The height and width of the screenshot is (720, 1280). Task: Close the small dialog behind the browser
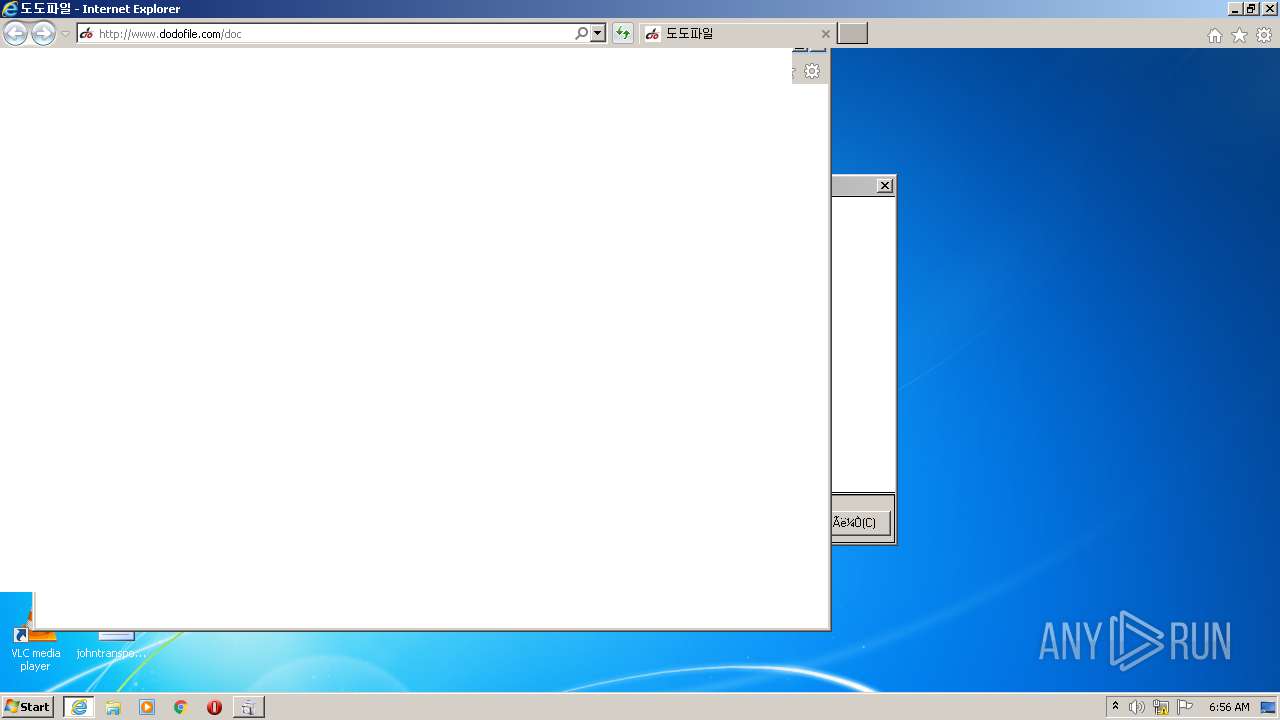tap(885, 186)
